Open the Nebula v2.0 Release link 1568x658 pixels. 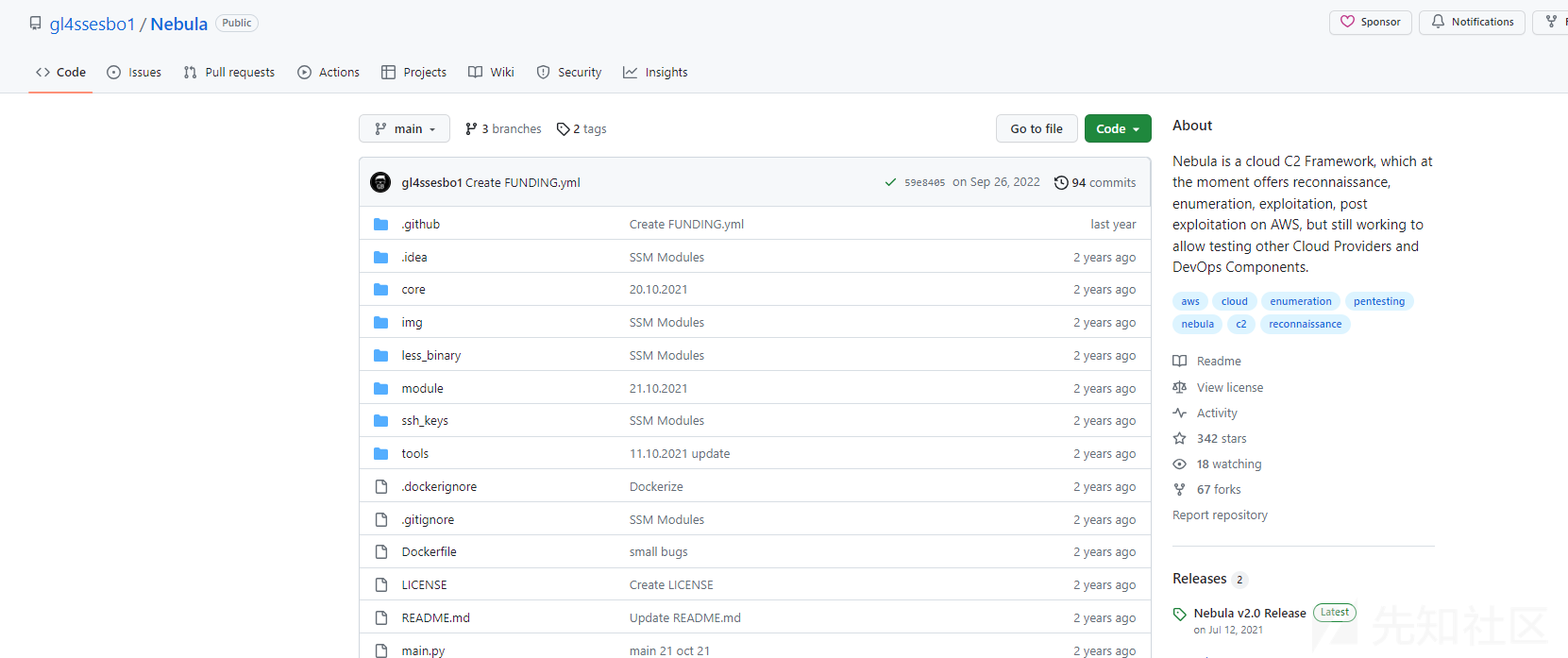1250,614
